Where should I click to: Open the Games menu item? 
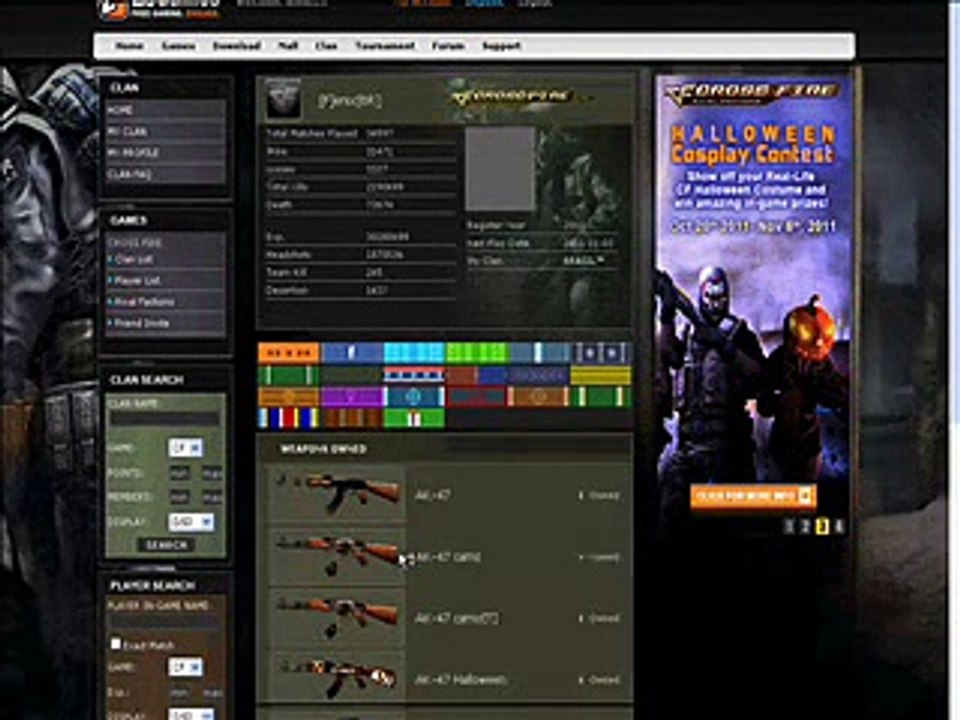178,46
